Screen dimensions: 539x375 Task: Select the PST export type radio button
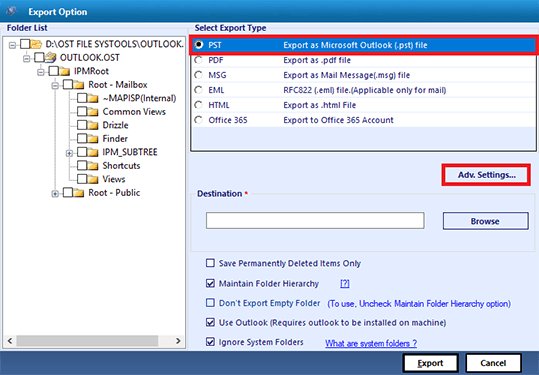tap(199, 45)
